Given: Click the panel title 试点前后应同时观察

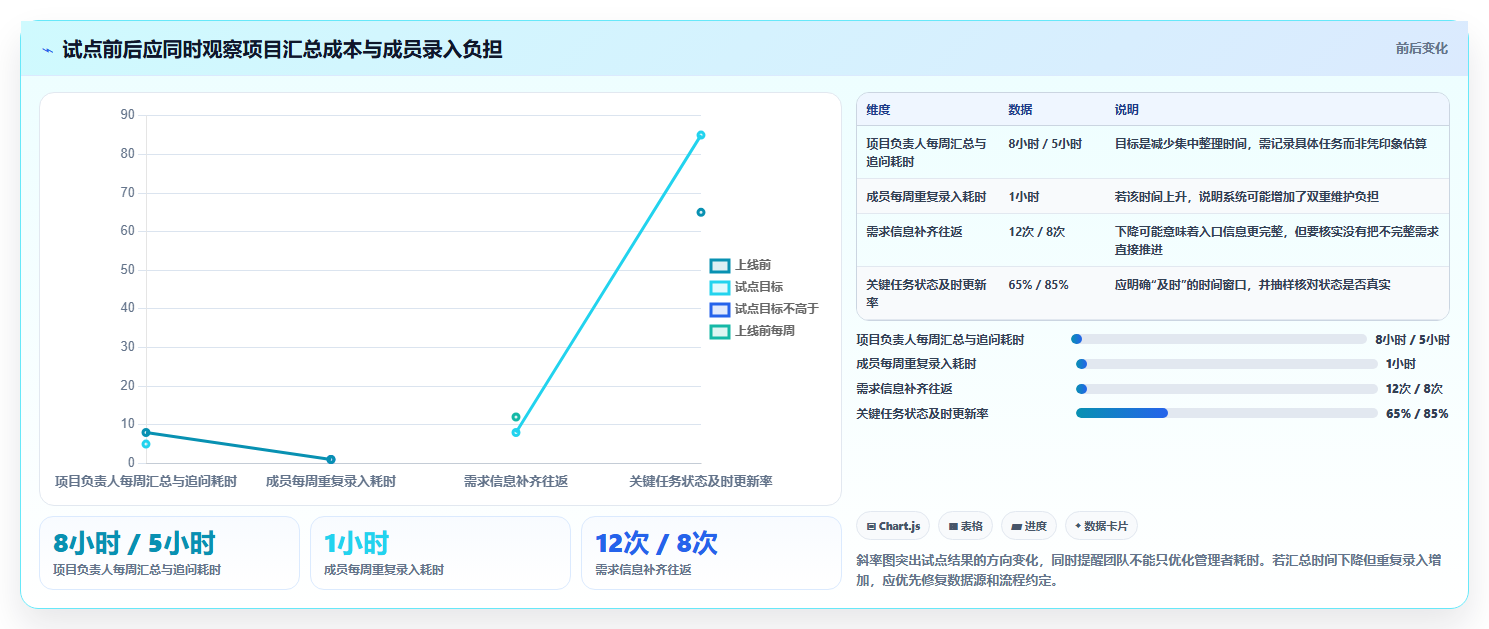Looking at the screenshot, I should (282, 49).
